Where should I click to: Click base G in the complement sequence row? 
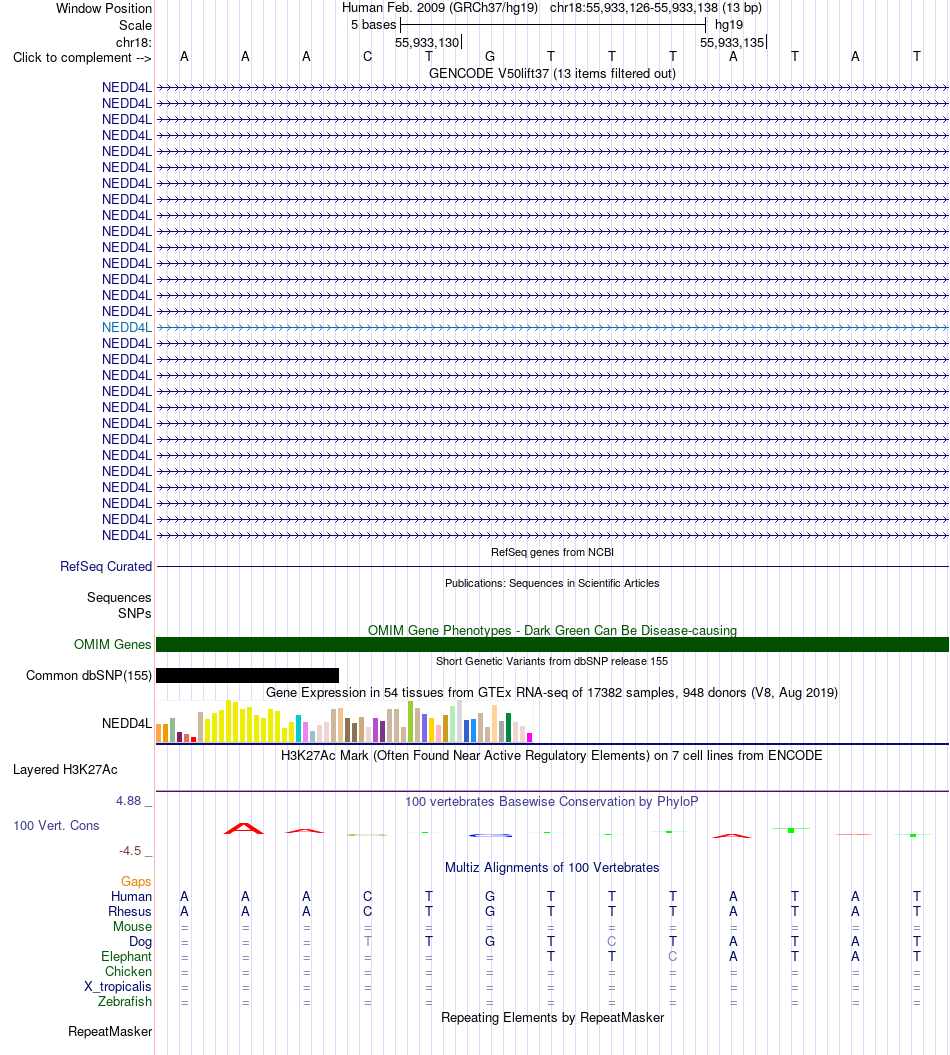490,57
